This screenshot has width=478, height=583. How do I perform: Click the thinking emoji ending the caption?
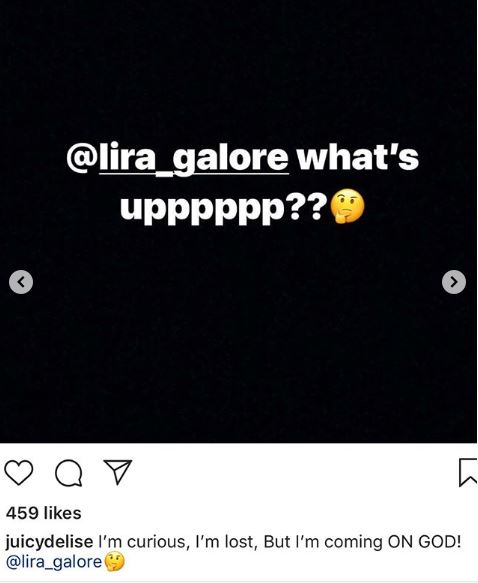(115, 561)
